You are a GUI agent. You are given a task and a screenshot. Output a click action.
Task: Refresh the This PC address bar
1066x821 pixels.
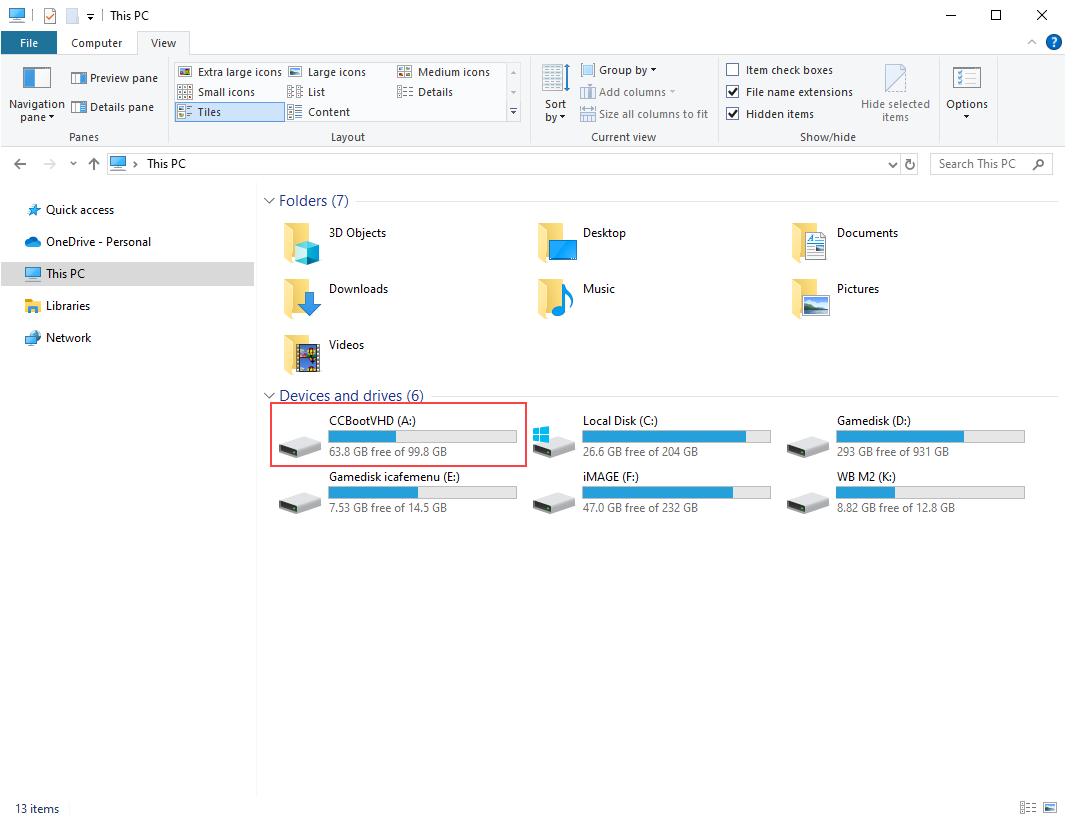click(x=909, y=164)
